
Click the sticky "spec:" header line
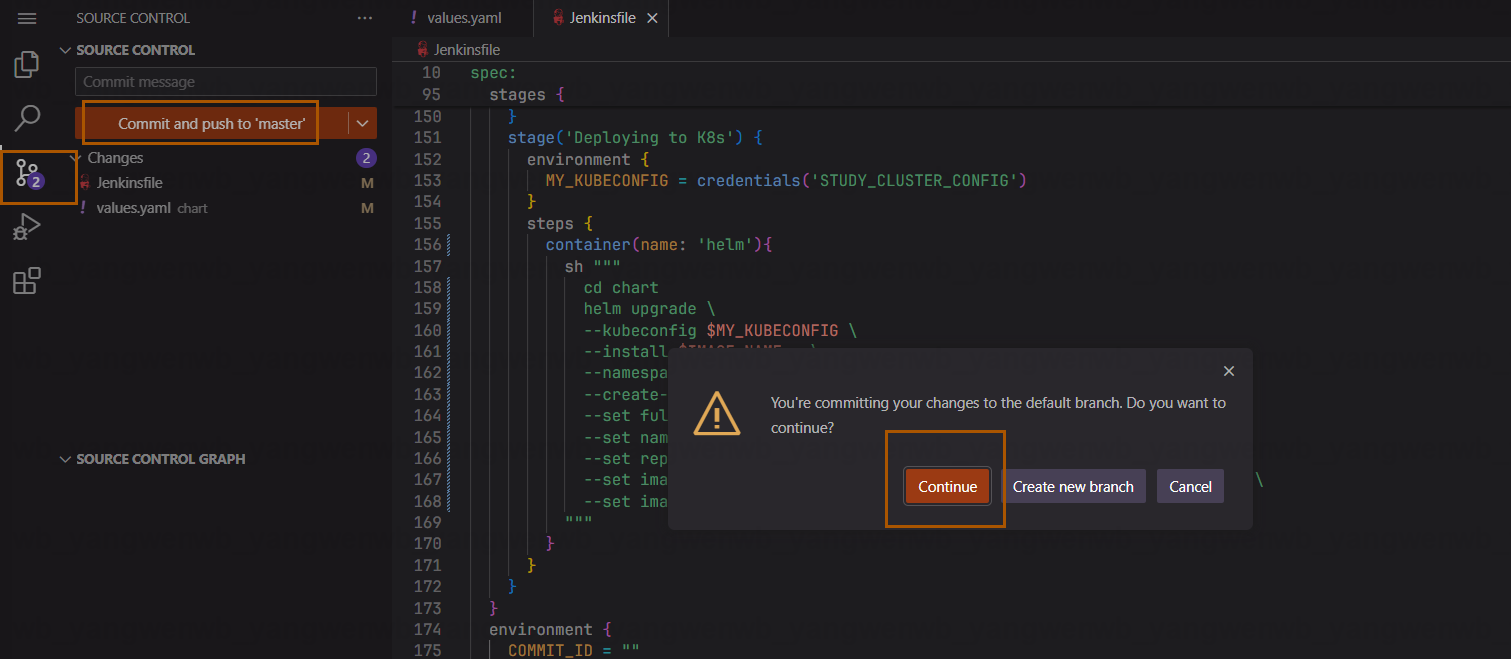(x=493, y=73)
